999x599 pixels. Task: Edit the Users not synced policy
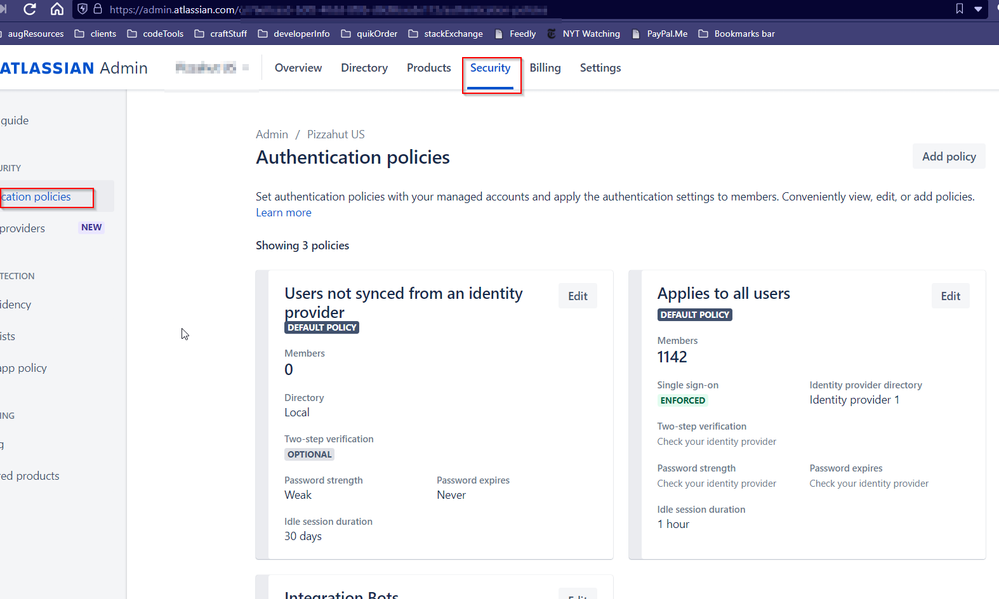577,296
